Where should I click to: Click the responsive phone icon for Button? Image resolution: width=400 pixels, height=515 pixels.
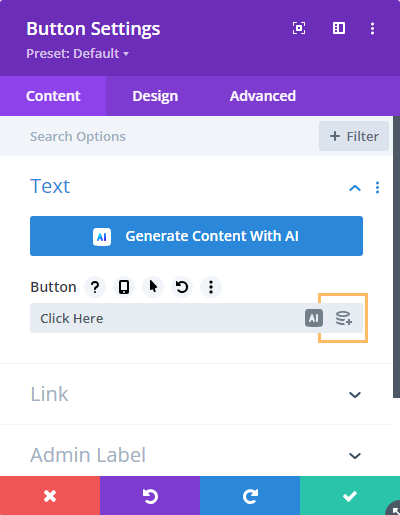click(124, 287)
